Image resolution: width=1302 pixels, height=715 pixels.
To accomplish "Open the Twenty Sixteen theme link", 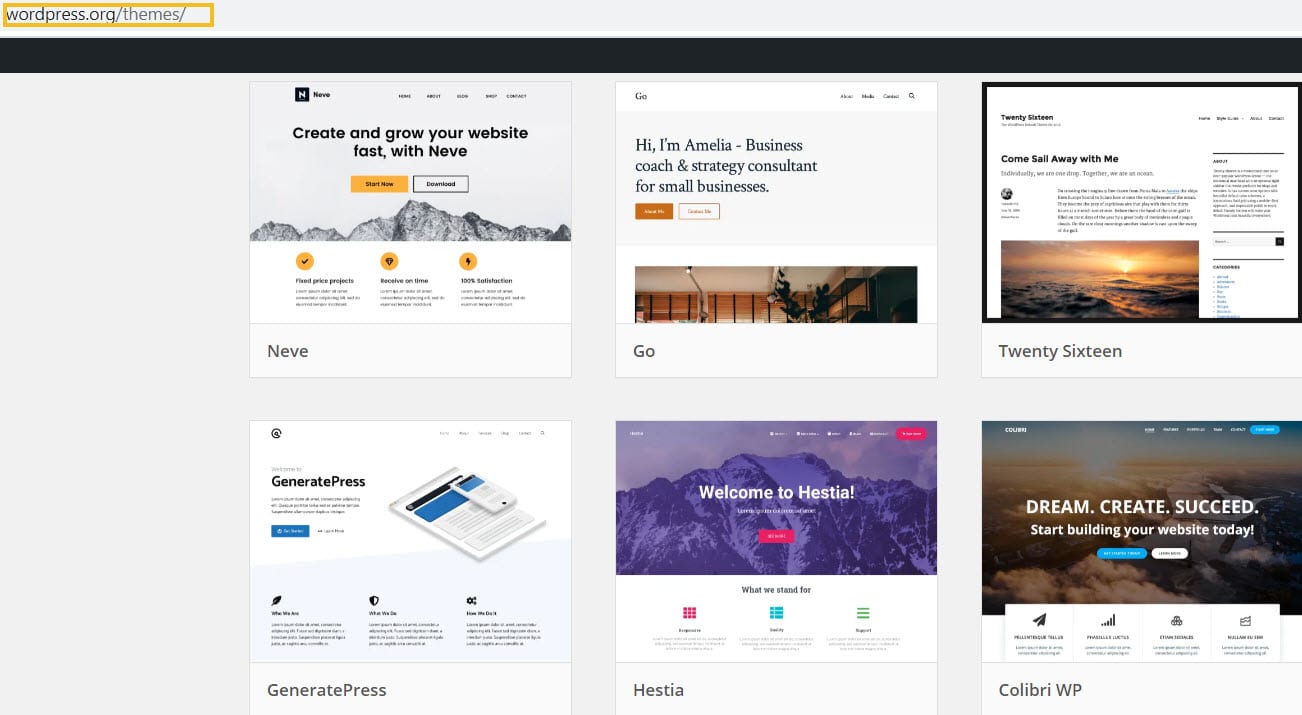I will point(1060,350).
